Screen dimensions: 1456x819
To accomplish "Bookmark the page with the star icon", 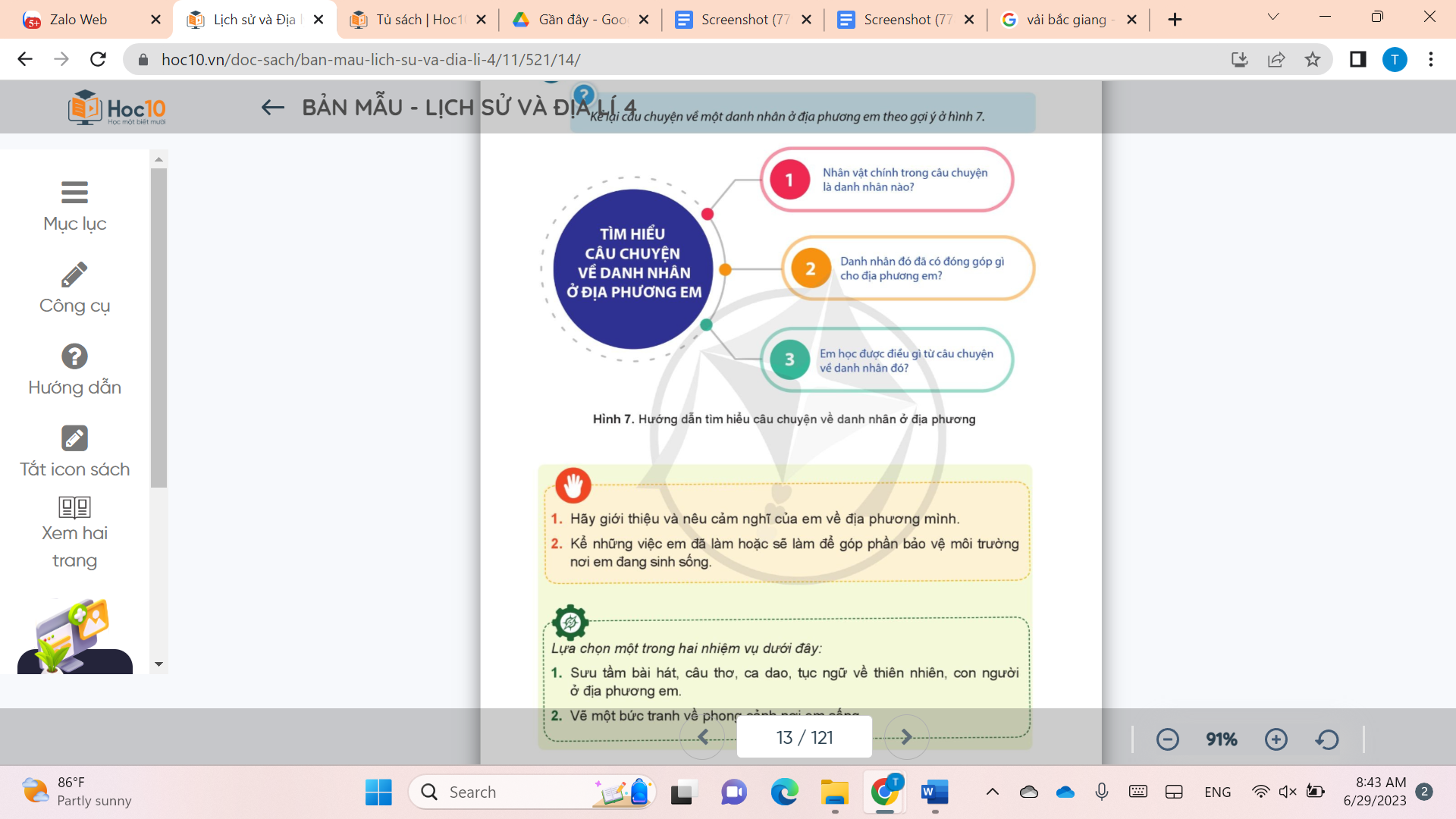I will [x=1314, y=60].
